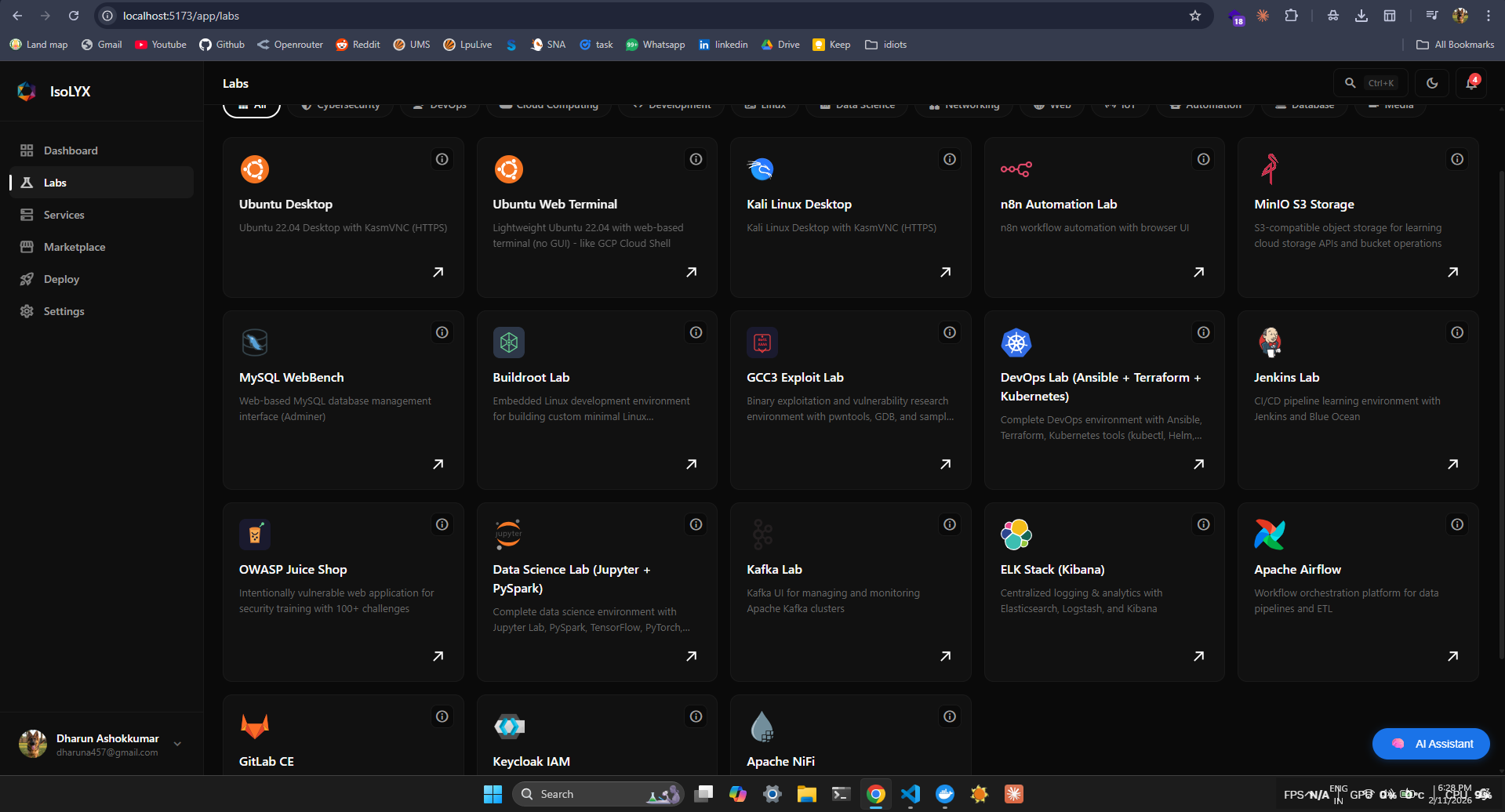The width and height of the screenshot is (1505, 812).
Task: Click the Keycloak IAM lab icon
Action: click(x=508, y=725)
